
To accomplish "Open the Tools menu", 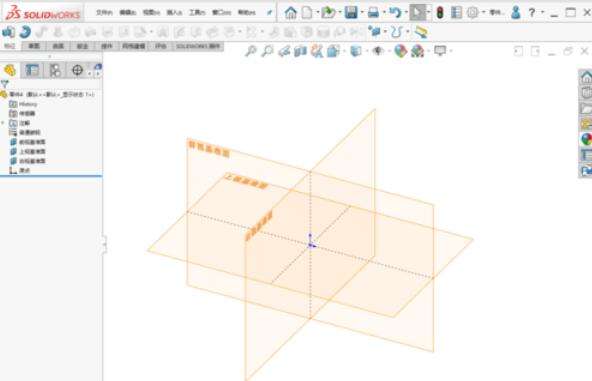I will coord(197,12).
